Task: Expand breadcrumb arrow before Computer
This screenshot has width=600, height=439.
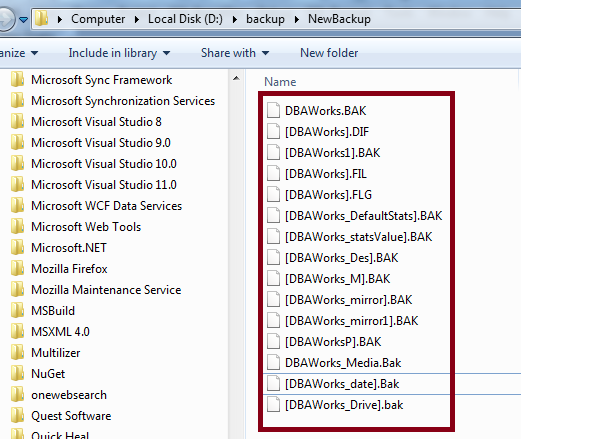Action: (59, 19)
